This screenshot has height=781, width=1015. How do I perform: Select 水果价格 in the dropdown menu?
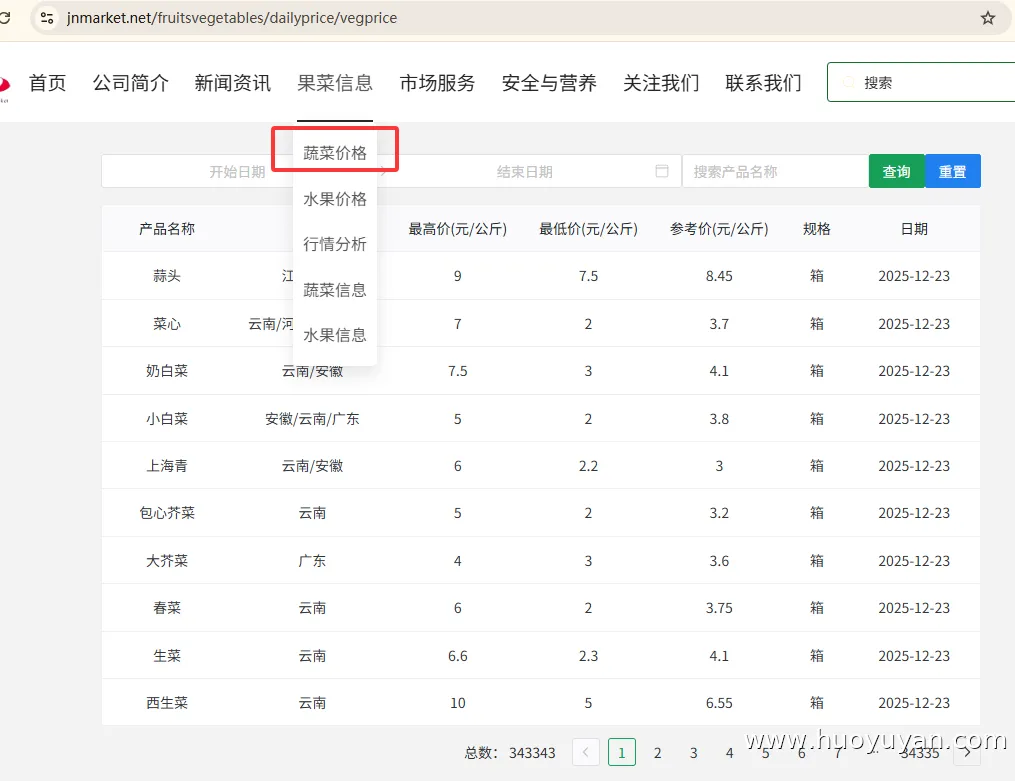point(335,199)
